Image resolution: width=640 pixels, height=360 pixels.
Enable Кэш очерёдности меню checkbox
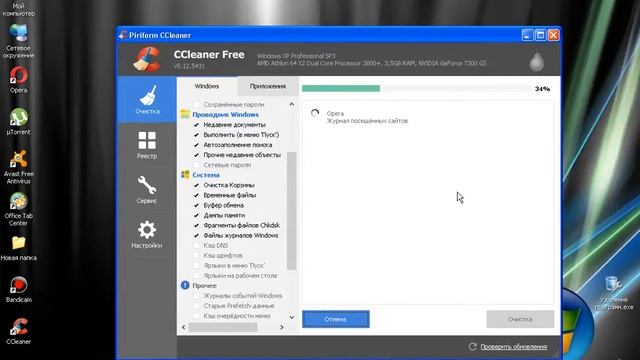coord(196,316)
